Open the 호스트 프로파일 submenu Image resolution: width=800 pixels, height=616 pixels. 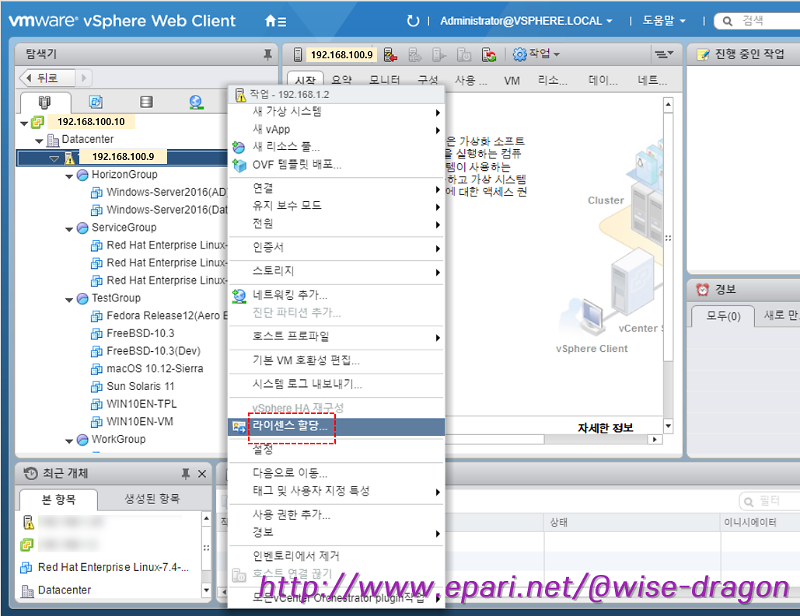point(337,337)
